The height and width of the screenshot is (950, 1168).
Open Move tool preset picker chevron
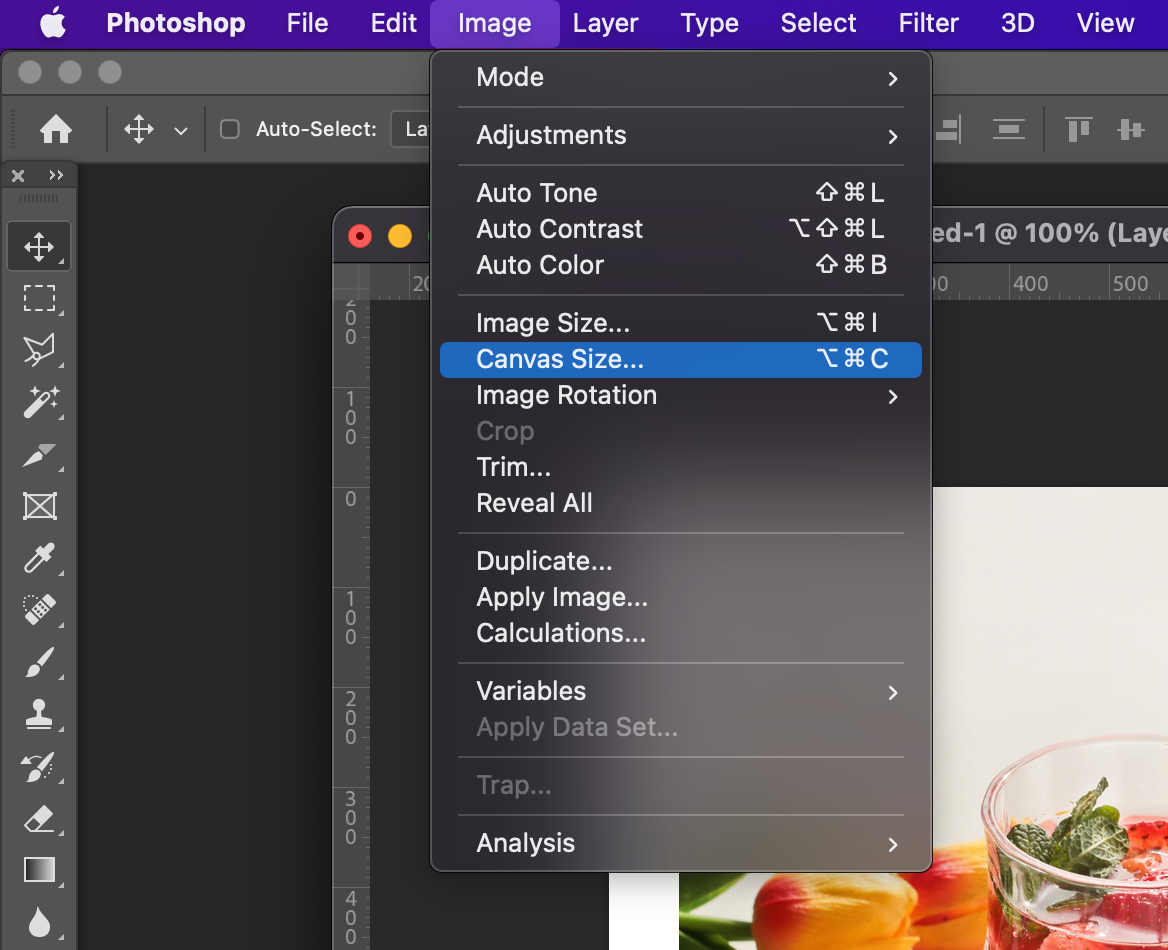pyautogui.click(x=180, y=130)
